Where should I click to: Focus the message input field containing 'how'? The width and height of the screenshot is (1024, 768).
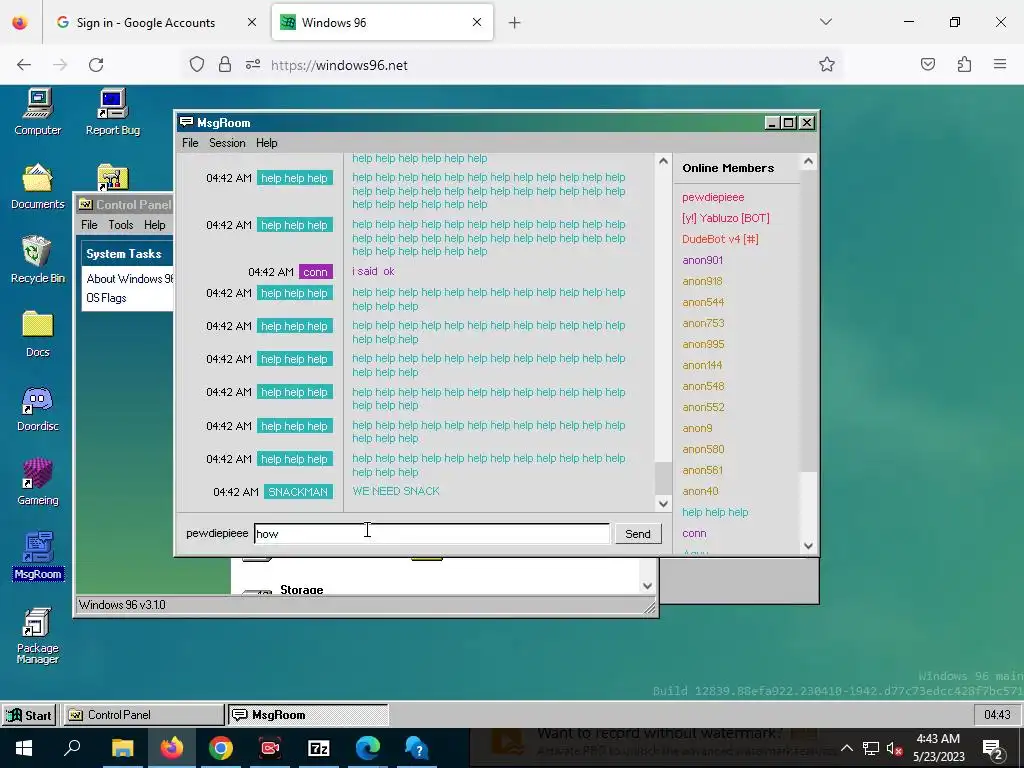(x=432, y=534)
